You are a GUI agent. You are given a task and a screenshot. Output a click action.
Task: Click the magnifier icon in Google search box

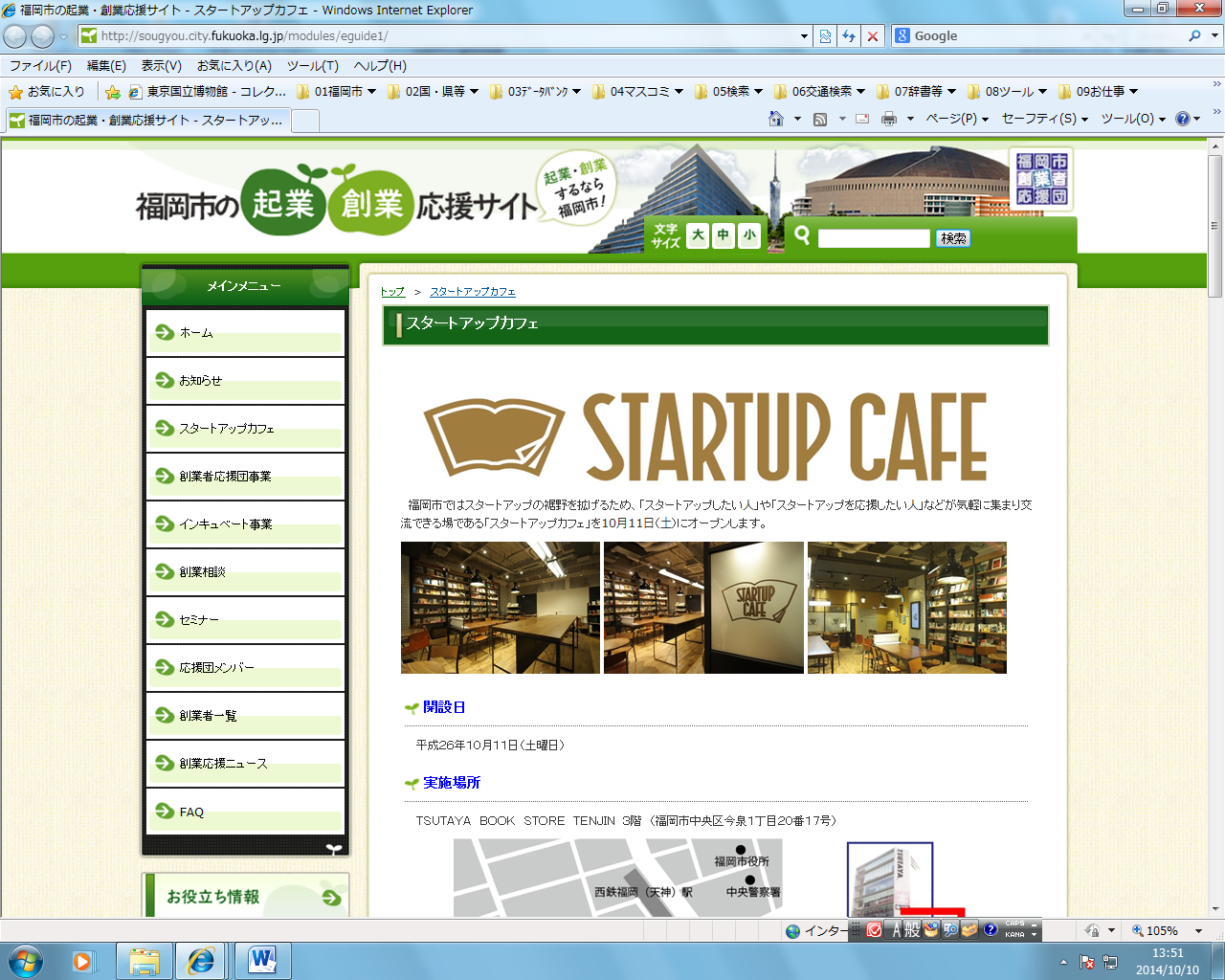point(1194,36)
